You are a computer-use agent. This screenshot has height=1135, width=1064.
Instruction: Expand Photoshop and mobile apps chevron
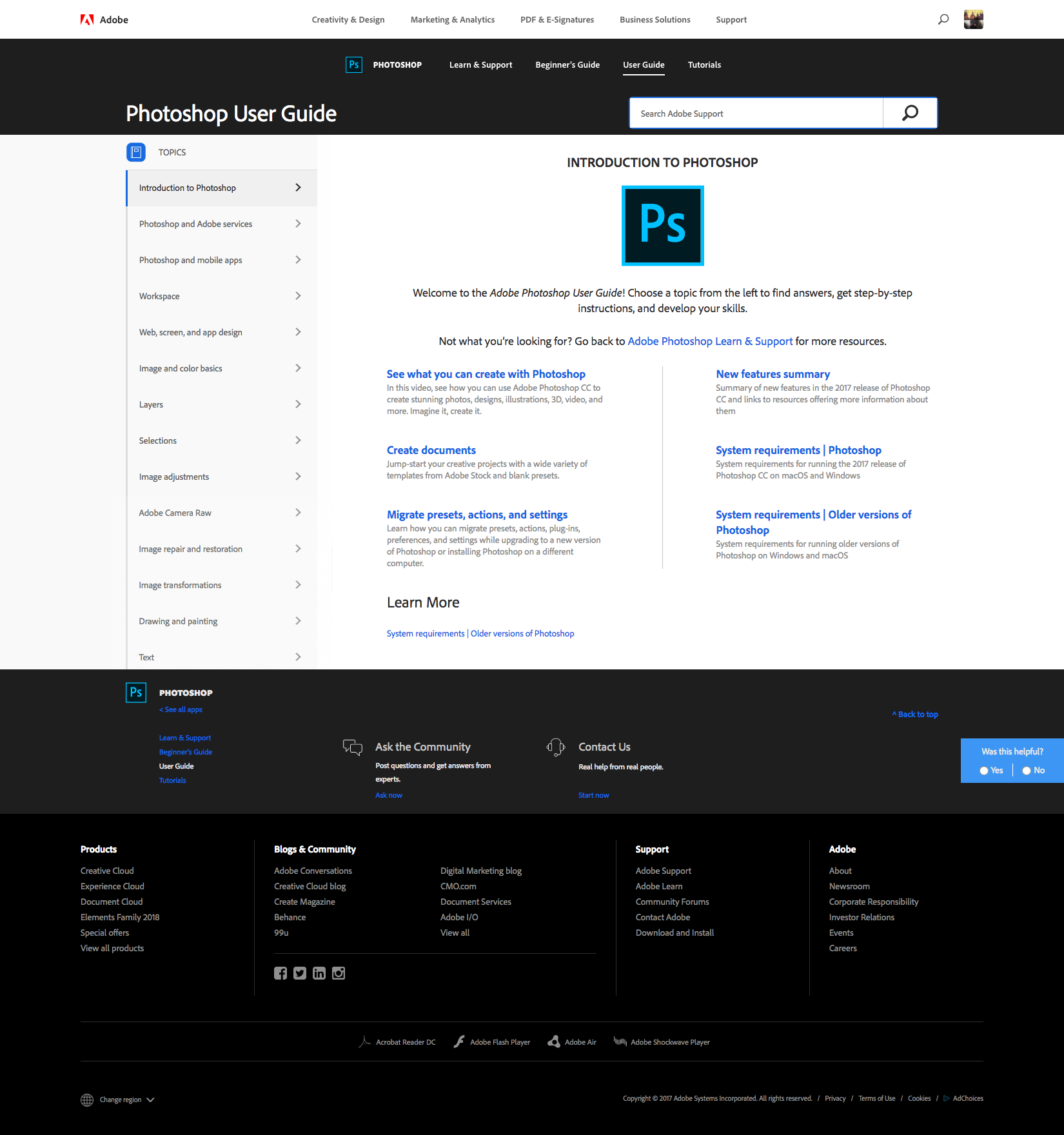[298, 260]
